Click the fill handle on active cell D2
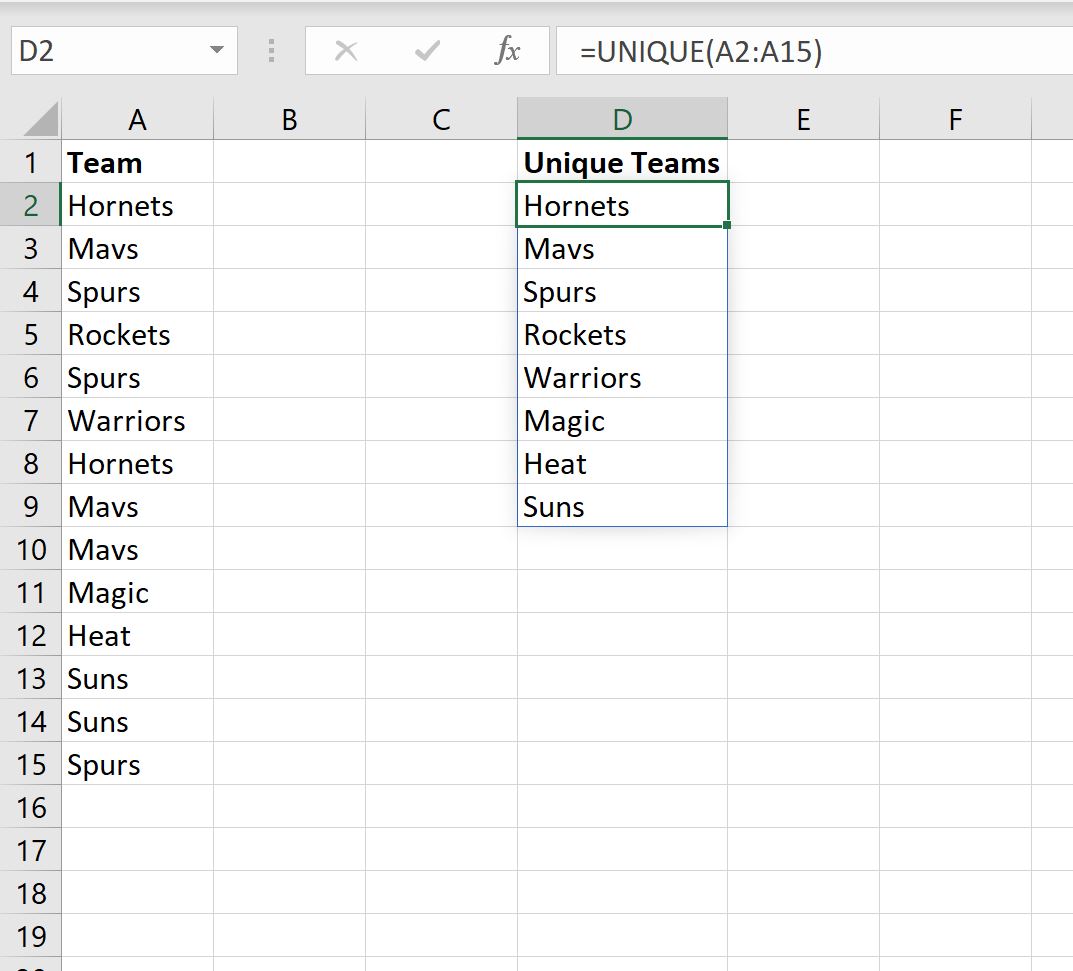 [x=727, y=226]
